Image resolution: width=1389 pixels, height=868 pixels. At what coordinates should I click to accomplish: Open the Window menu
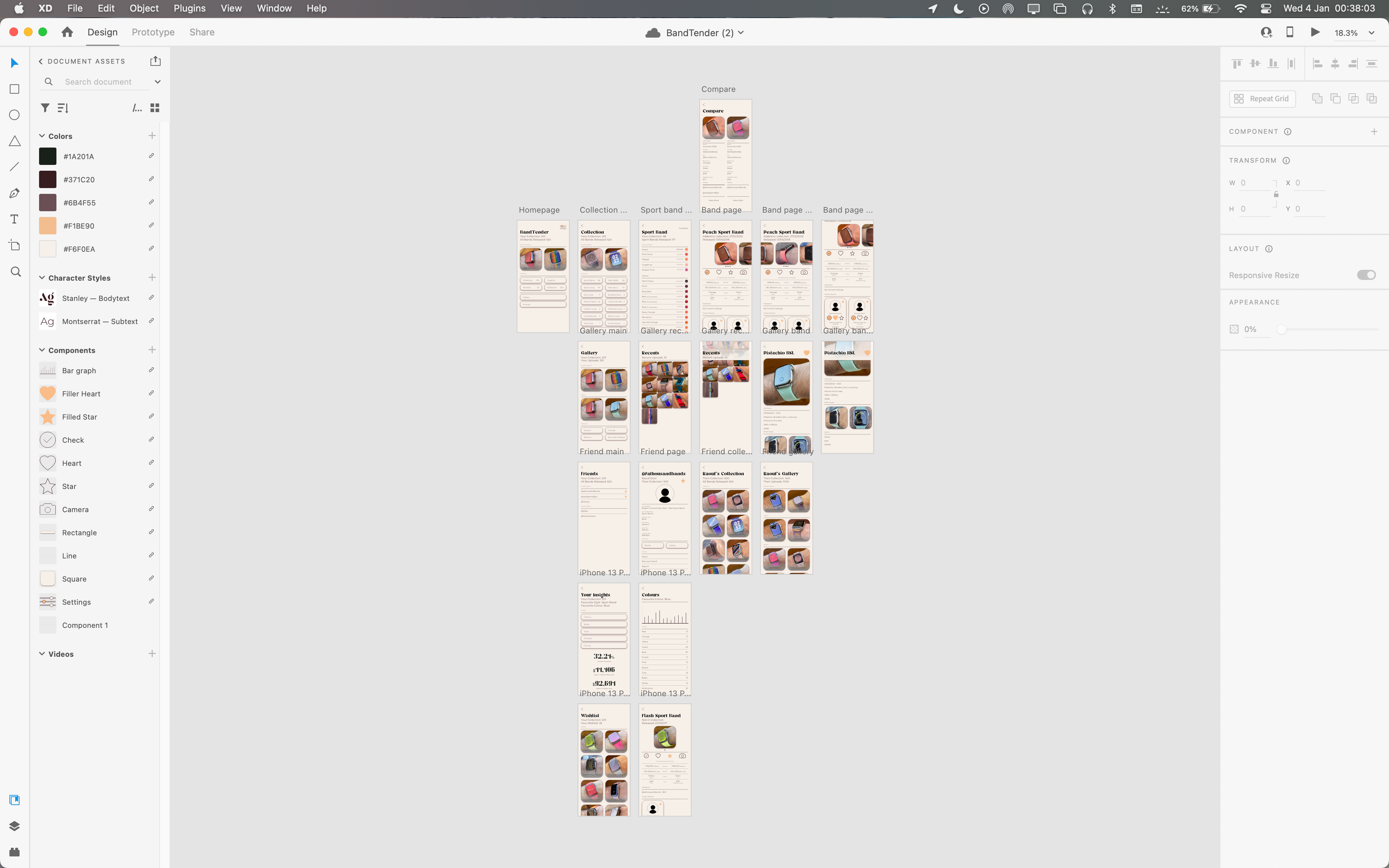pos(274,8)
